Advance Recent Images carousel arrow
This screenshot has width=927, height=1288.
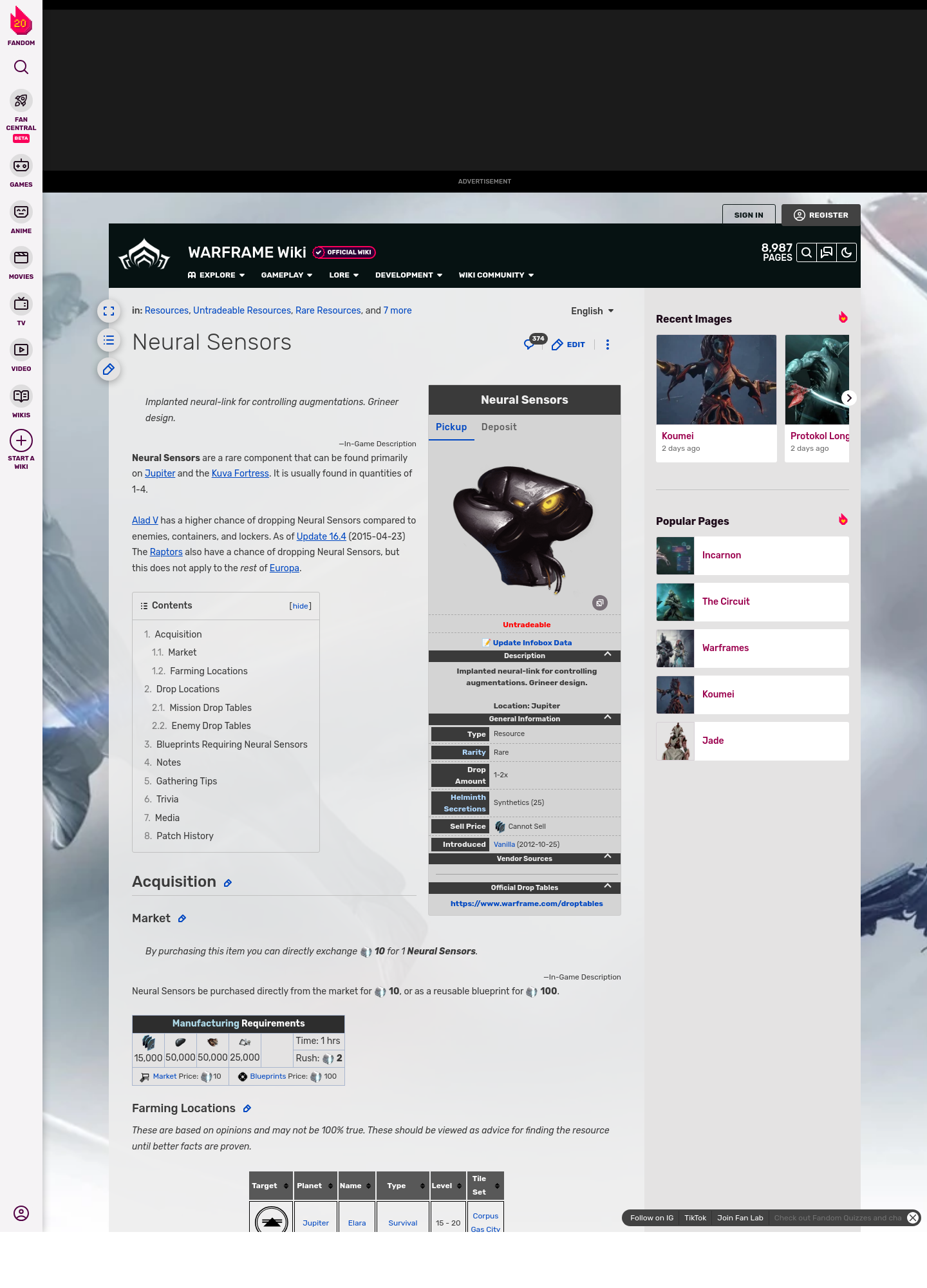click(849, 398)
